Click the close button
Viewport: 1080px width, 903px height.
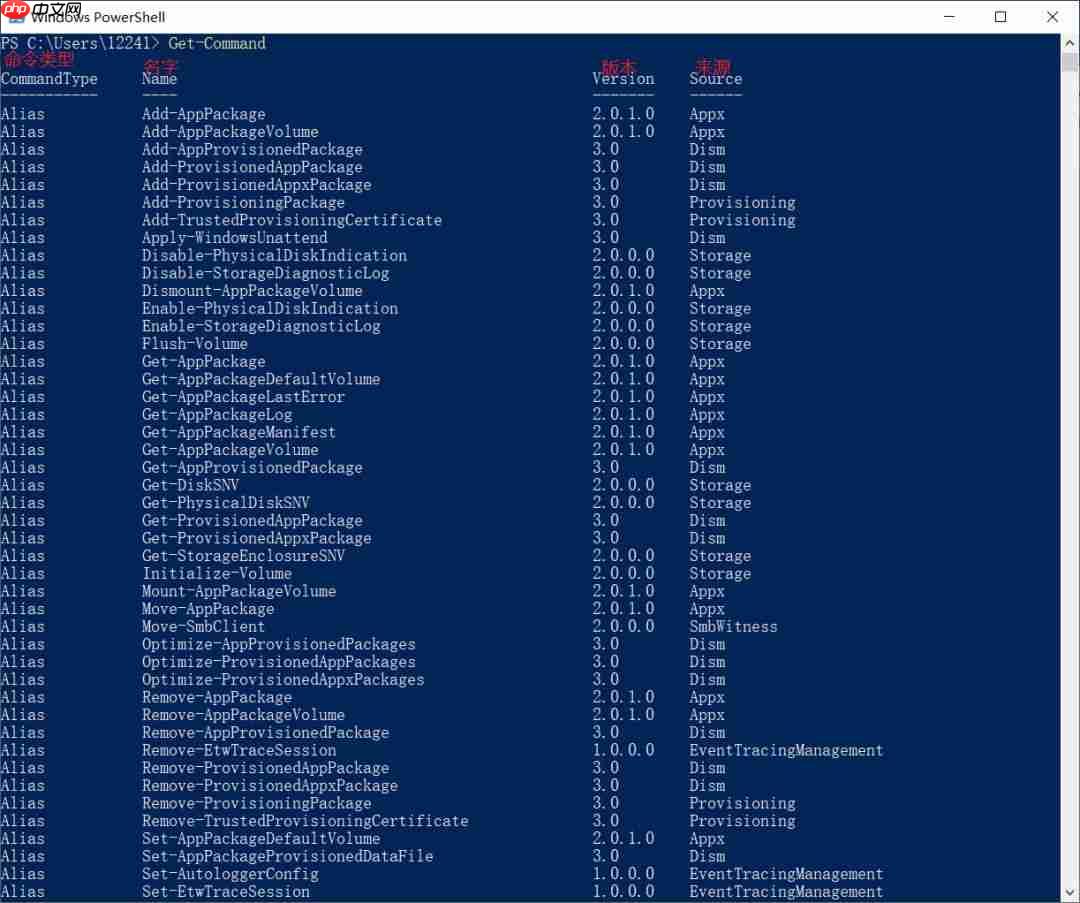[1053, 16]
